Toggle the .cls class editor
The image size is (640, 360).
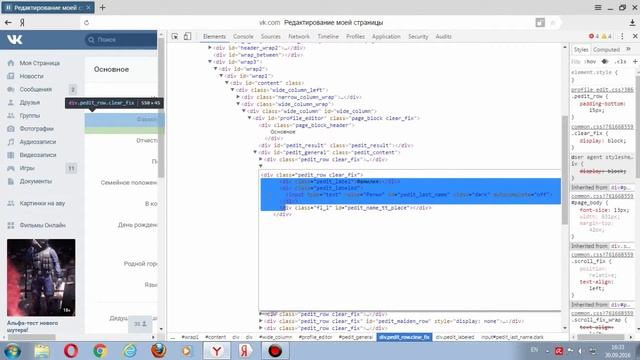pyautogui.click(x=621, y=62)
